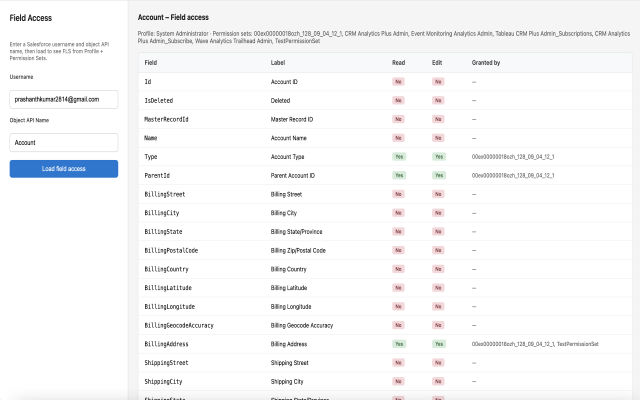Click the Billing Longitude label
Viewport: 640px width, 400px height.
pyautogui.click(x=291, y=307)
